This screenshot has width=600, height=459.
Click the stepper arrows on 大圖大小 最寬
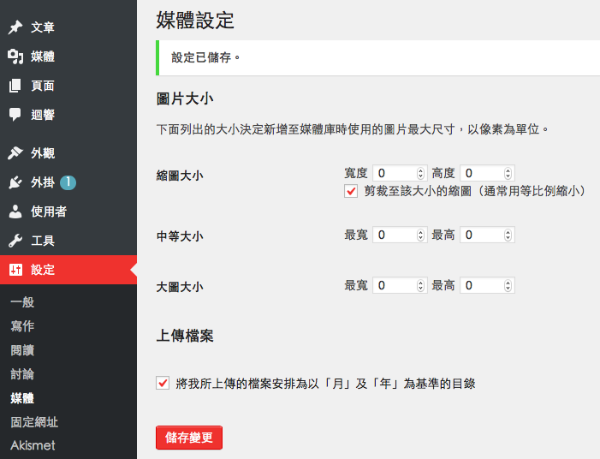tap(421, 285)
